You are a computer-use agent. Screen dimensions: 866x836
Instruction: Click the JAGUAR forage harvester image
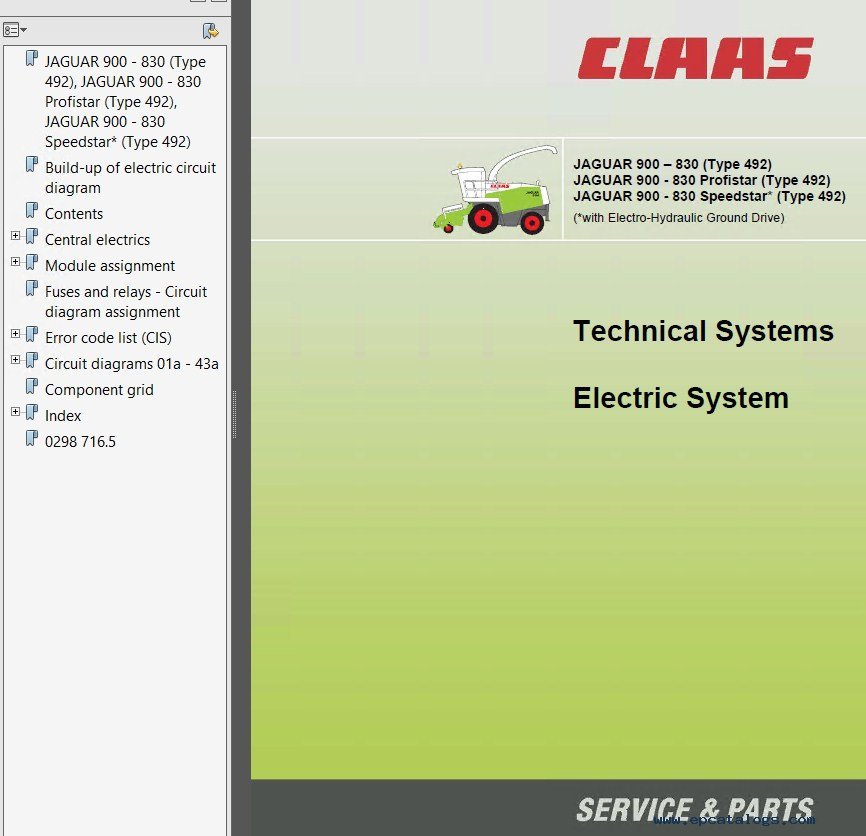point(495,189)
